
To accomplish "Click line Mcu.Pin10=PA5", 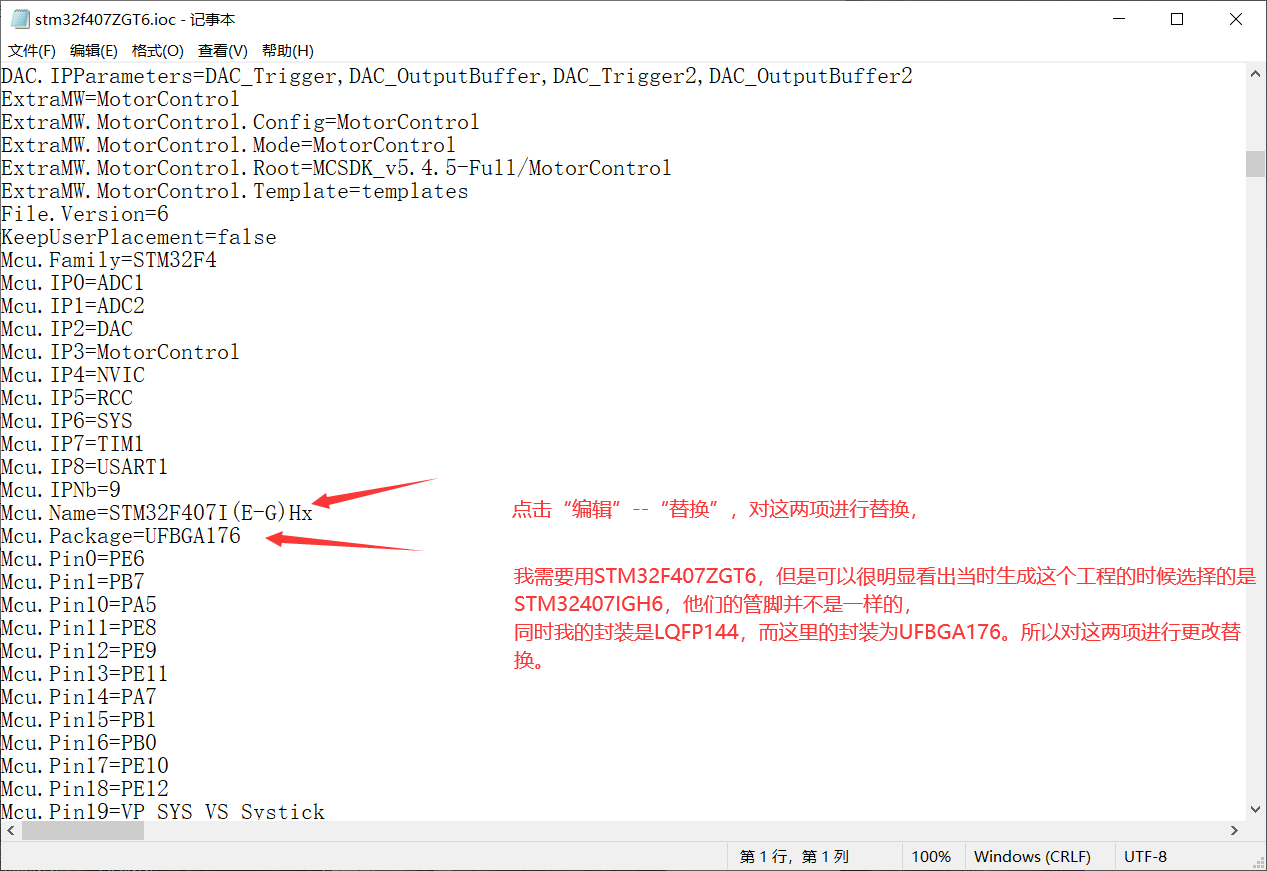I will pos(79,605).
